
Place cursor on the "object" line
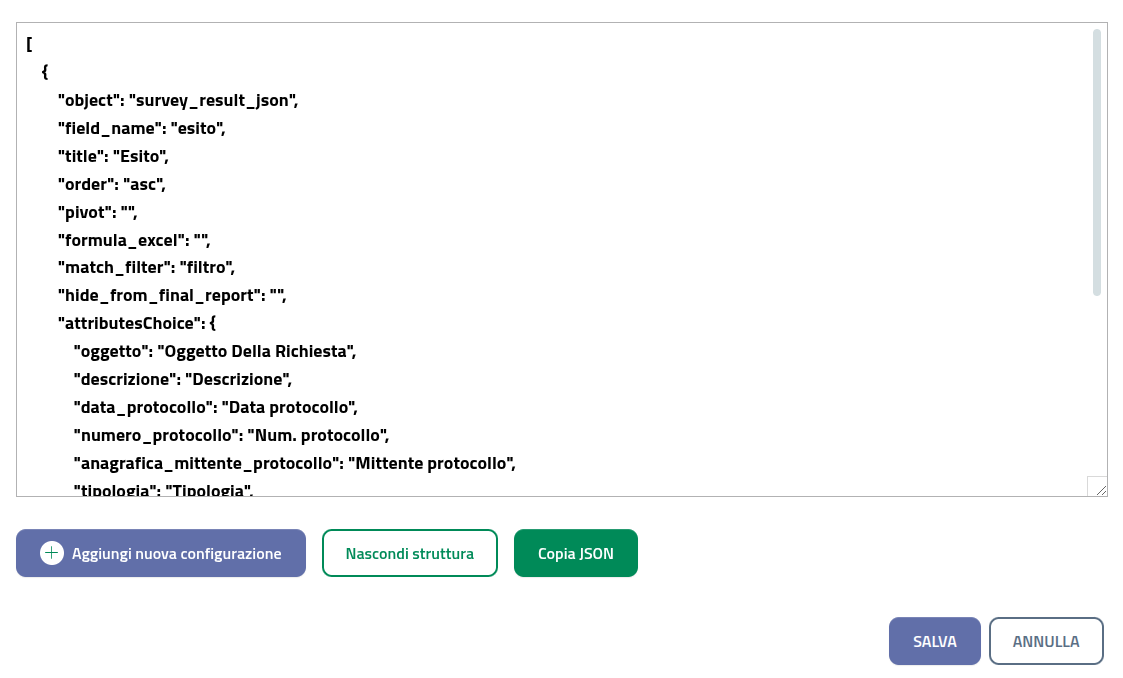[x=178, y=100]
